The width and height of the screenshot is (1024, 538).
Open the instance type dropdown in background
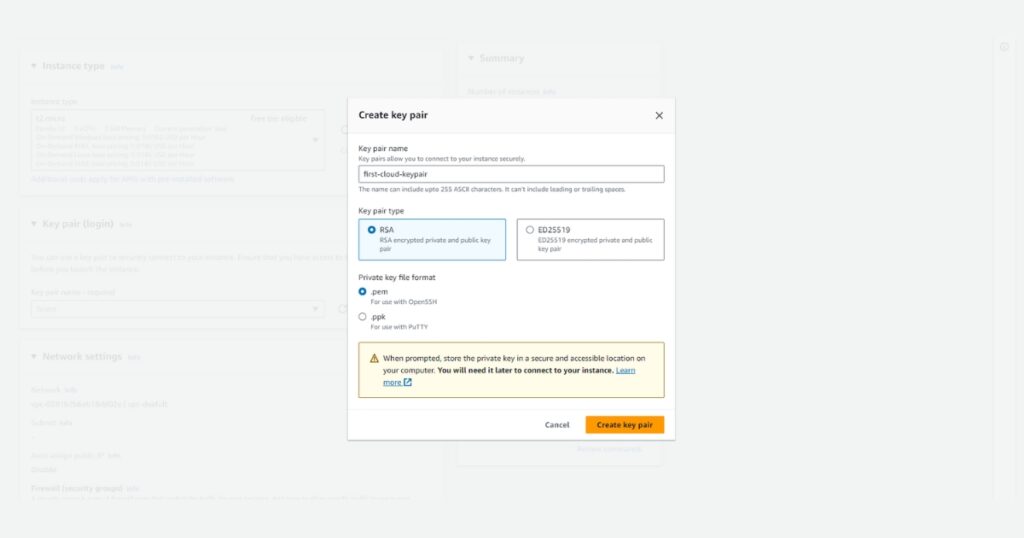point(178,140)
